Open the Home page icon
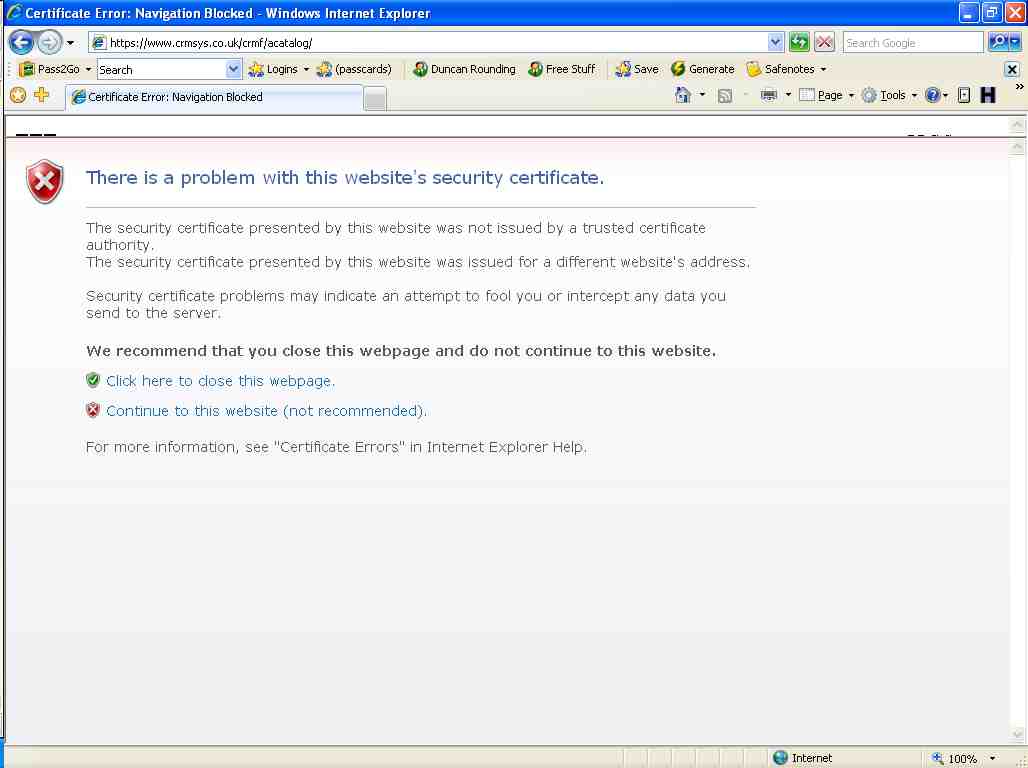Viewport: 1028px width, 768px height. pos(683,95)
